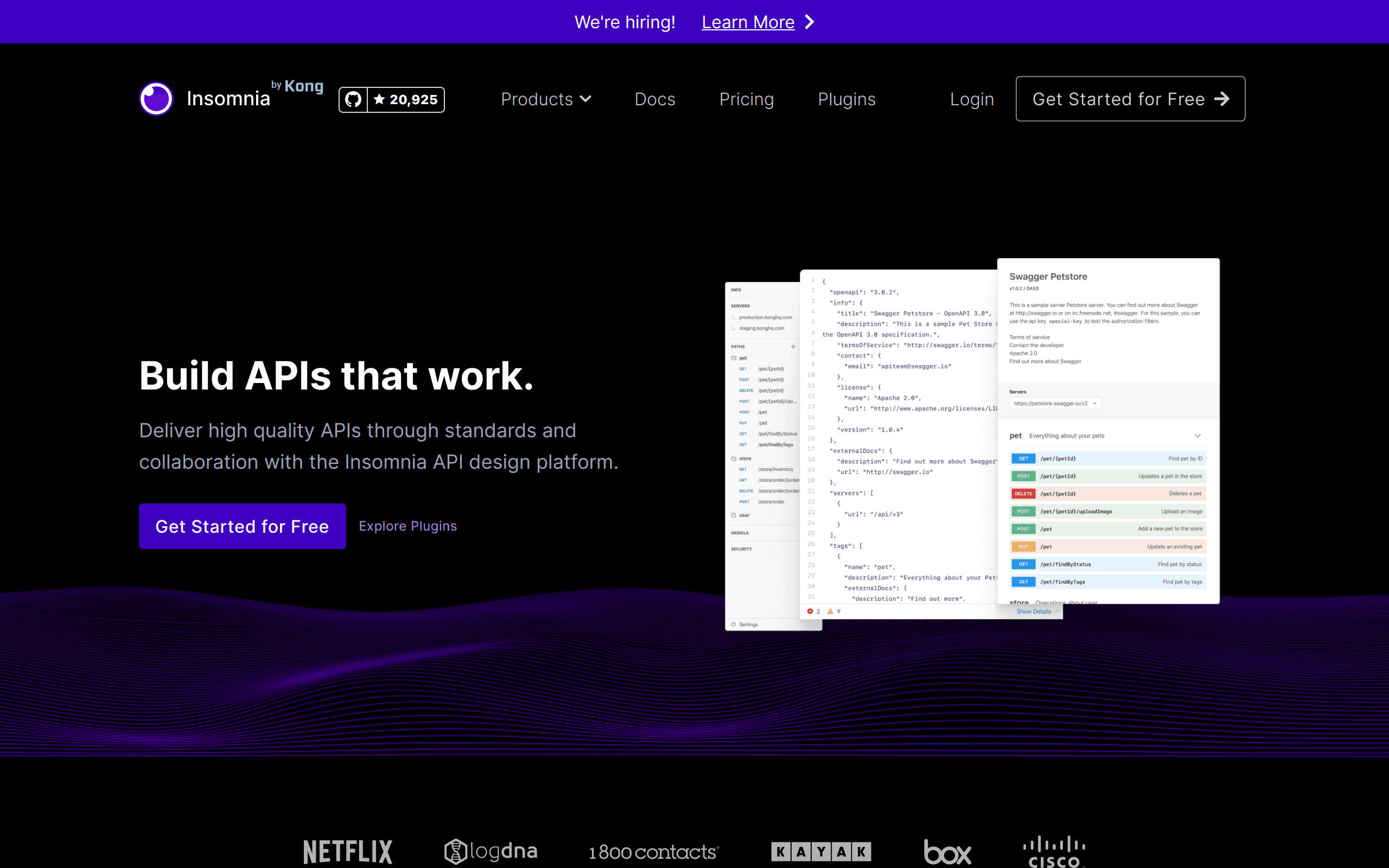Click the GET /pet/findByStatus row
The width and height of the screenshot is (1389, 868).
(x=1108, y=564)
